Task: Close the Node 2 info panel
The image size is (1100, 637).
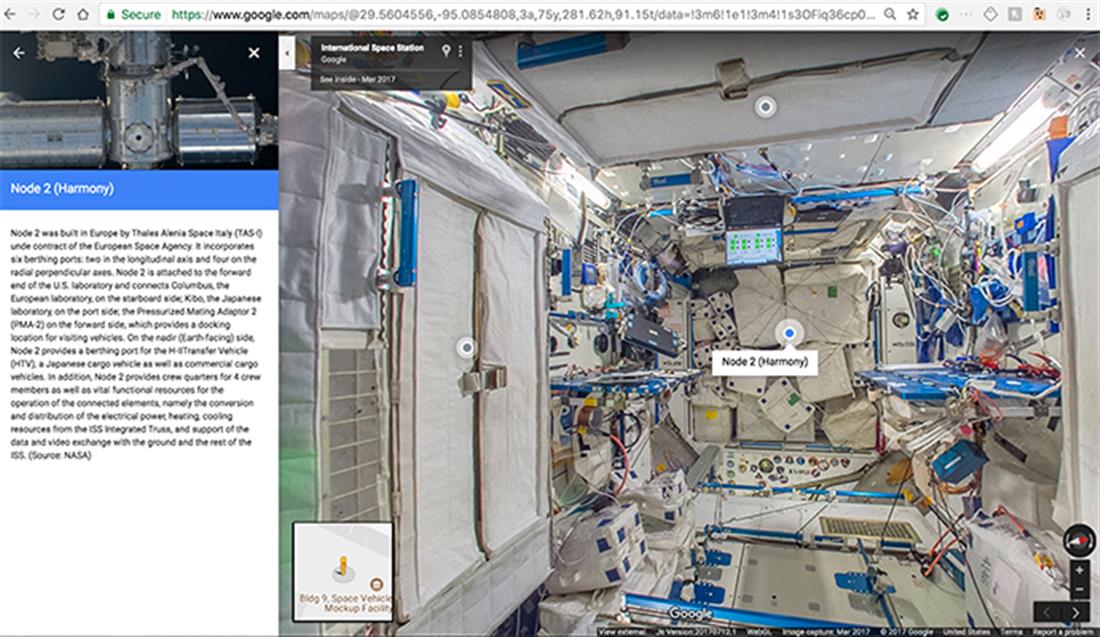Action: click(x=254, y=53)
